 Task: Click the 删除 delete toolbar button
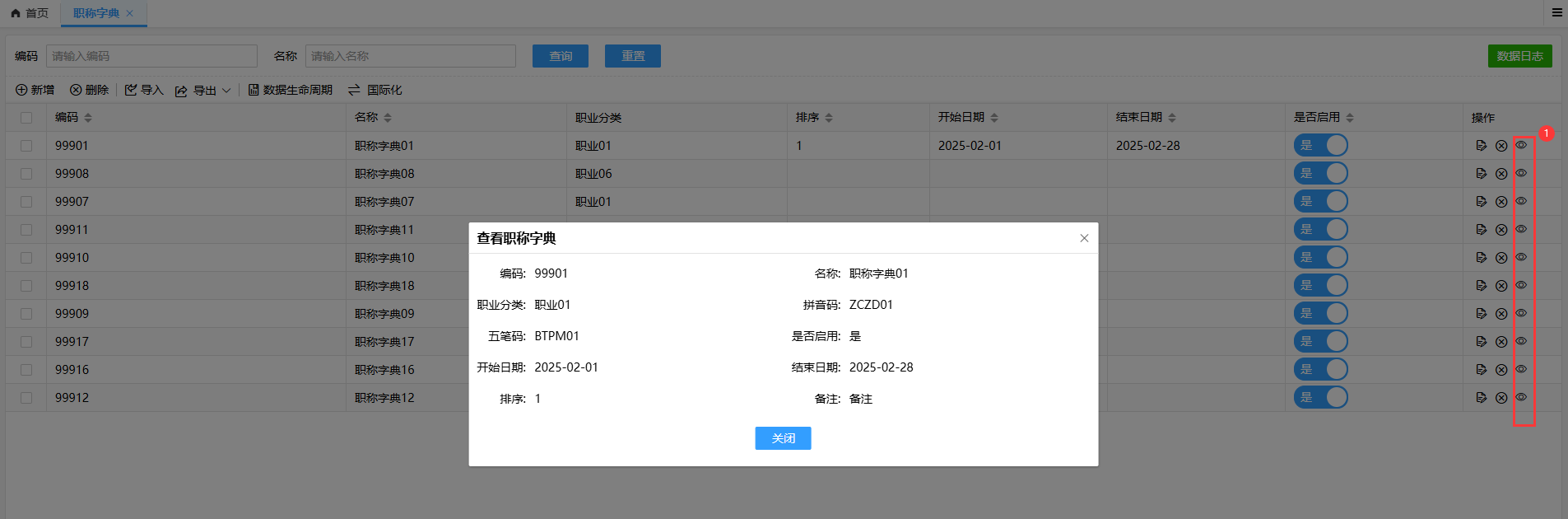point(89,90)
